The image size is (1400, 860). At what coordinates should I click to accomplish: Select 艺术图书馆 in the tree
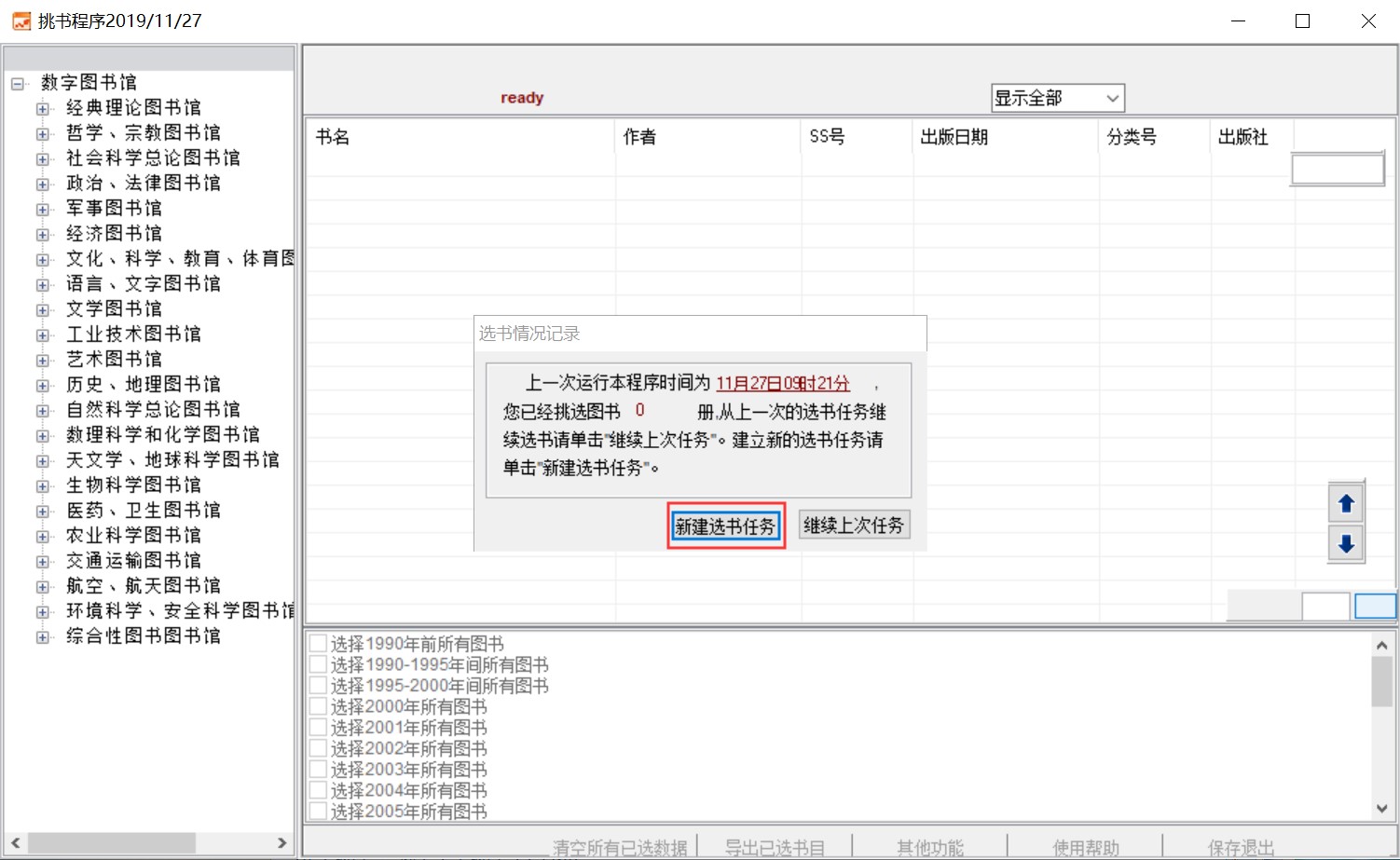[x=114, y=360]
